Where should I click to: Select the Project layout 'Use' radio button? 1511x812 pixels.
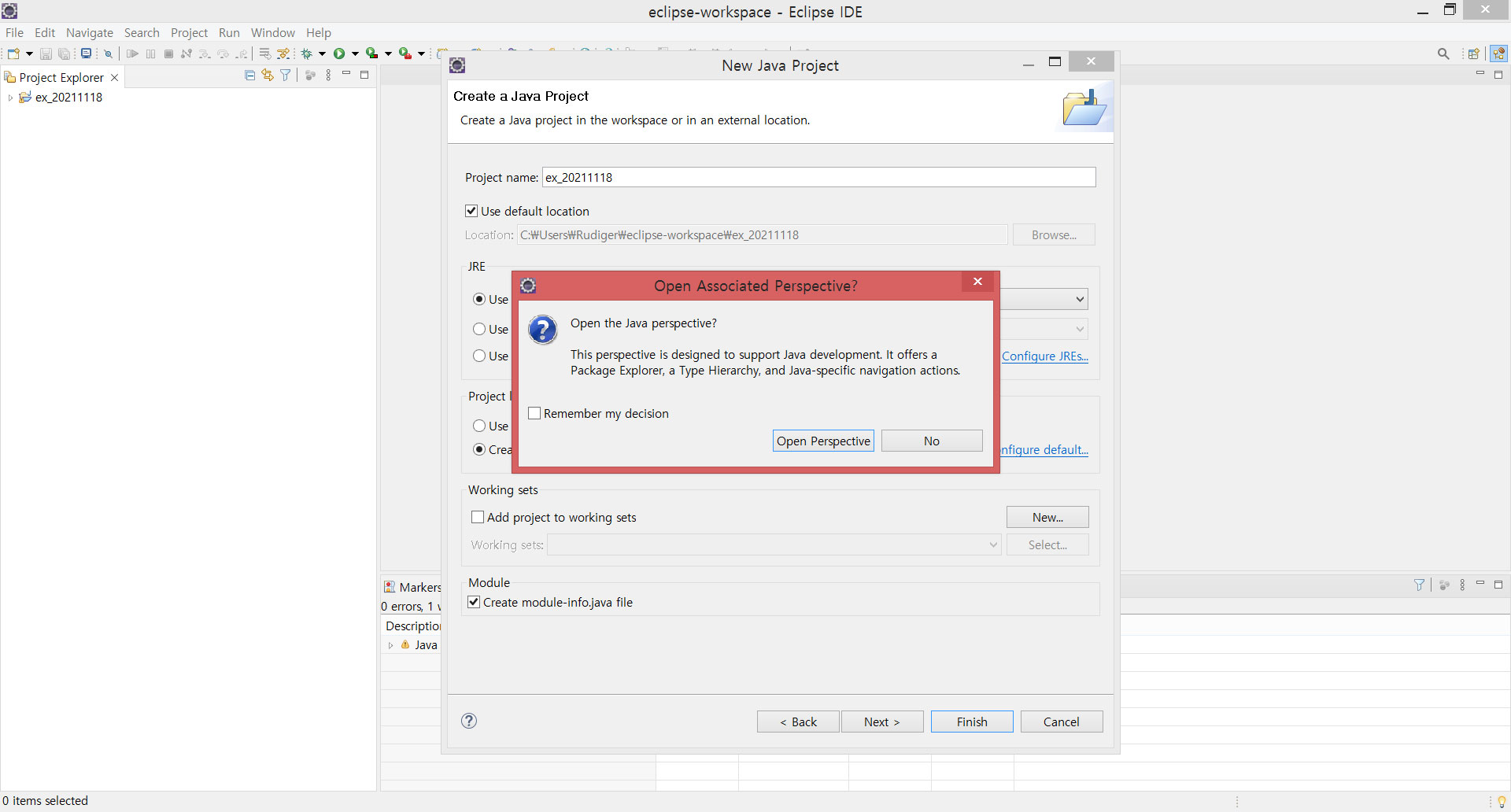point(479,426)
